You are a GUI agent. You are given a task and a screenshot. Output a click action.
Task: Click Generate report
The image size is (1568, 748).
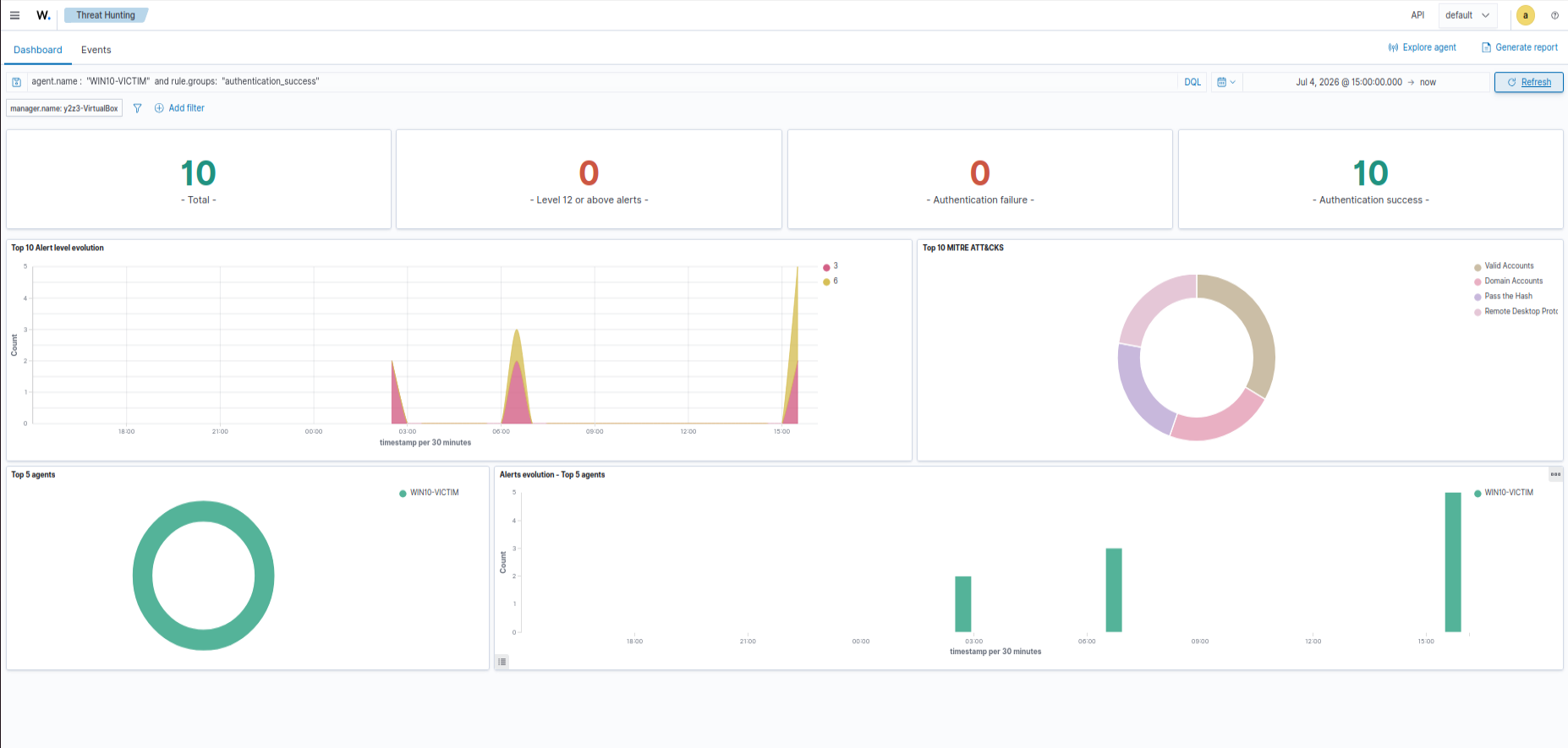1520,47
